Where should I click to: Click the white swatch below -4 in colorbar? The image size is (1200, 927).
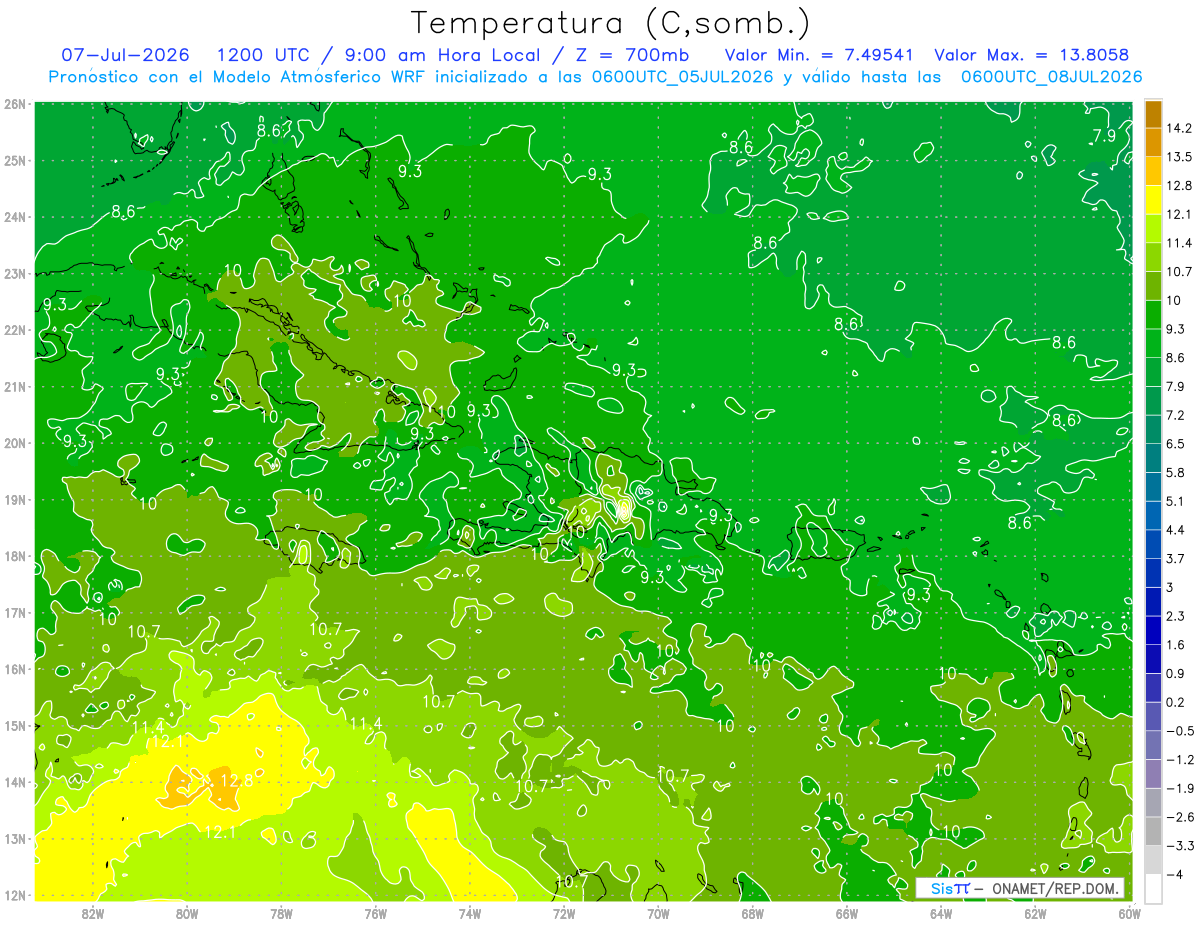click(1153, 888)
